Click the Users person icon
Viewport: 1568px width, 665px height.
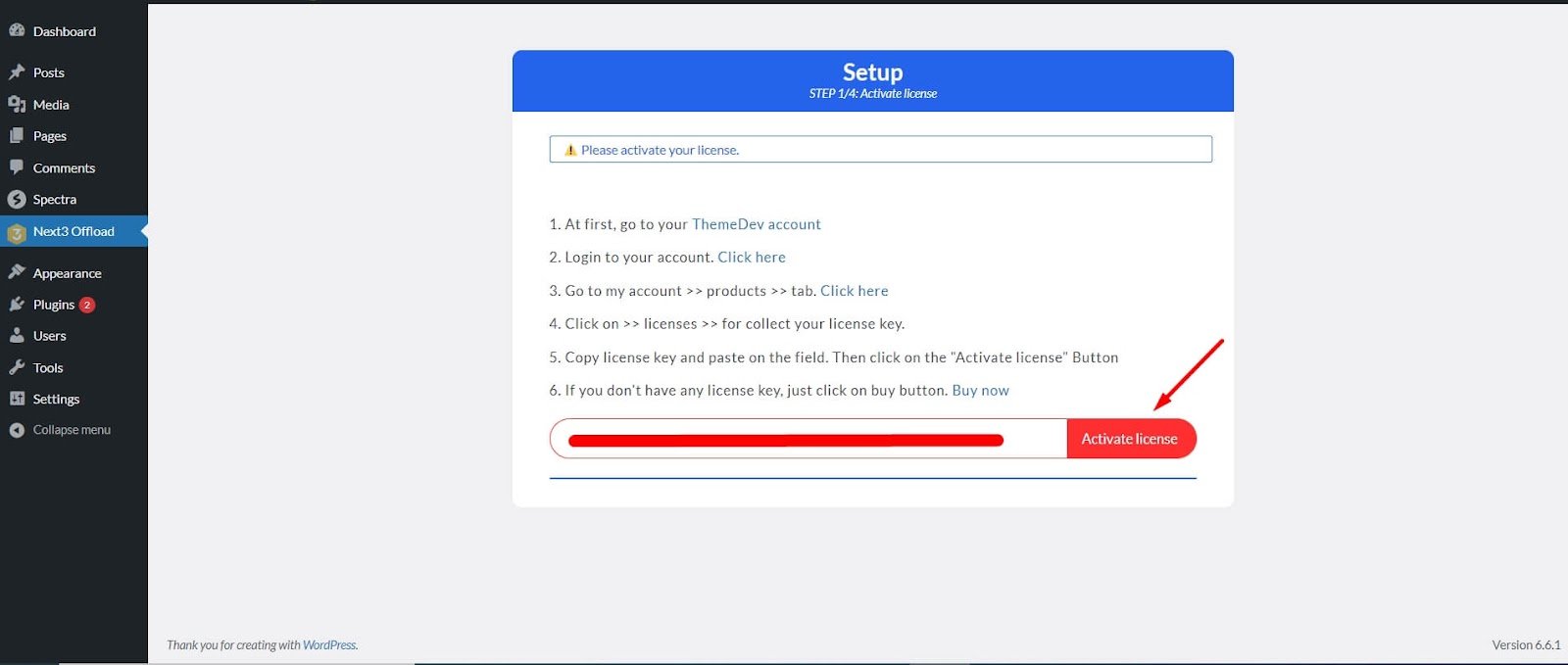coord(17,335)
